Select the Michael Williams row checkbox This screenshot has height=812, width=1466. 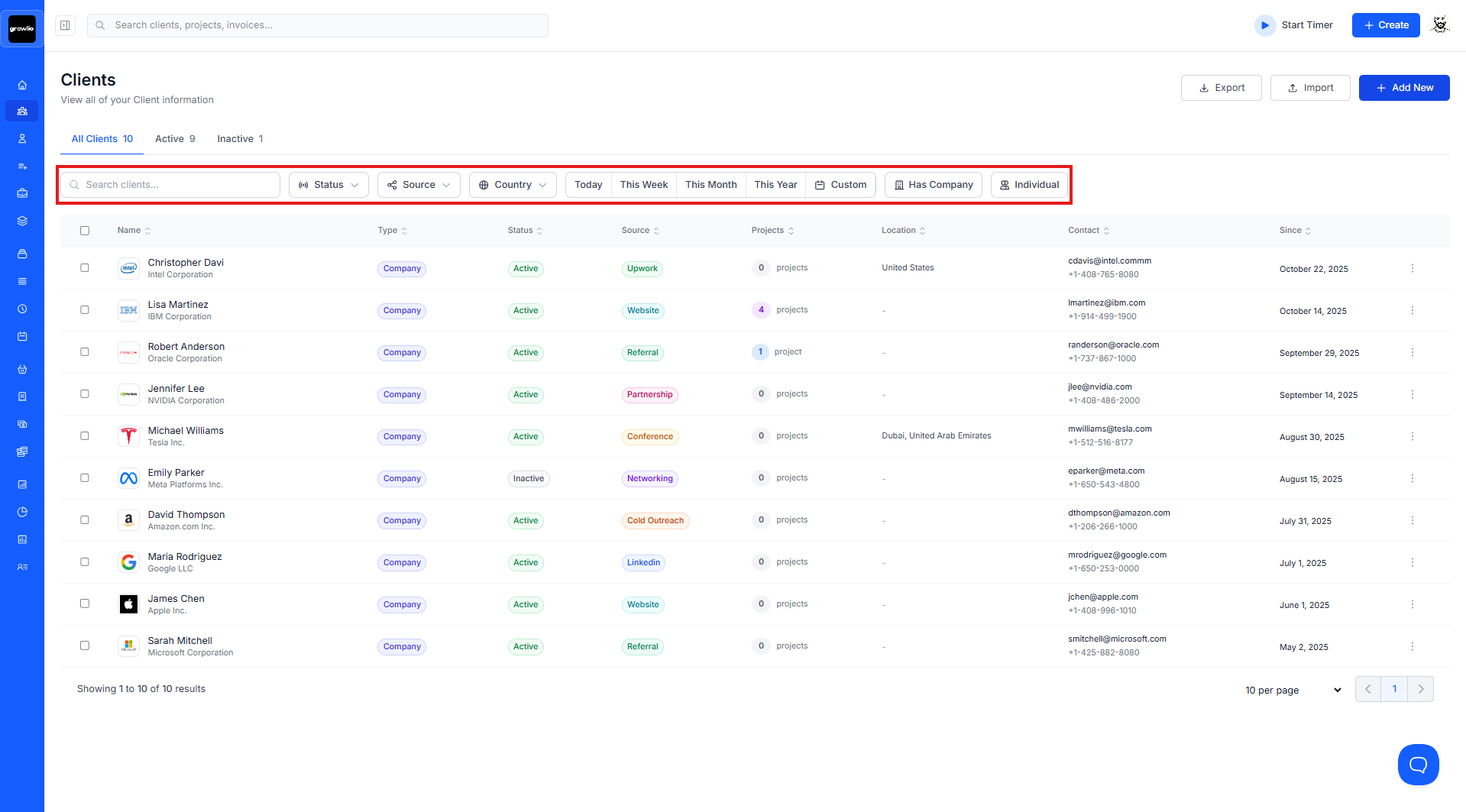pyautogui.click(x=85, y=436)
